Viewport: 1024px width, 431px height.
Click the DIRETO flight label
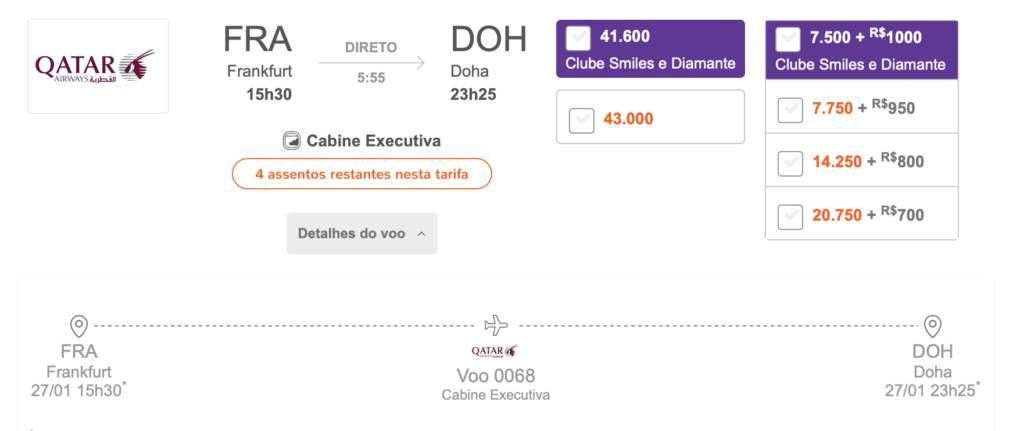click(371, 48)
